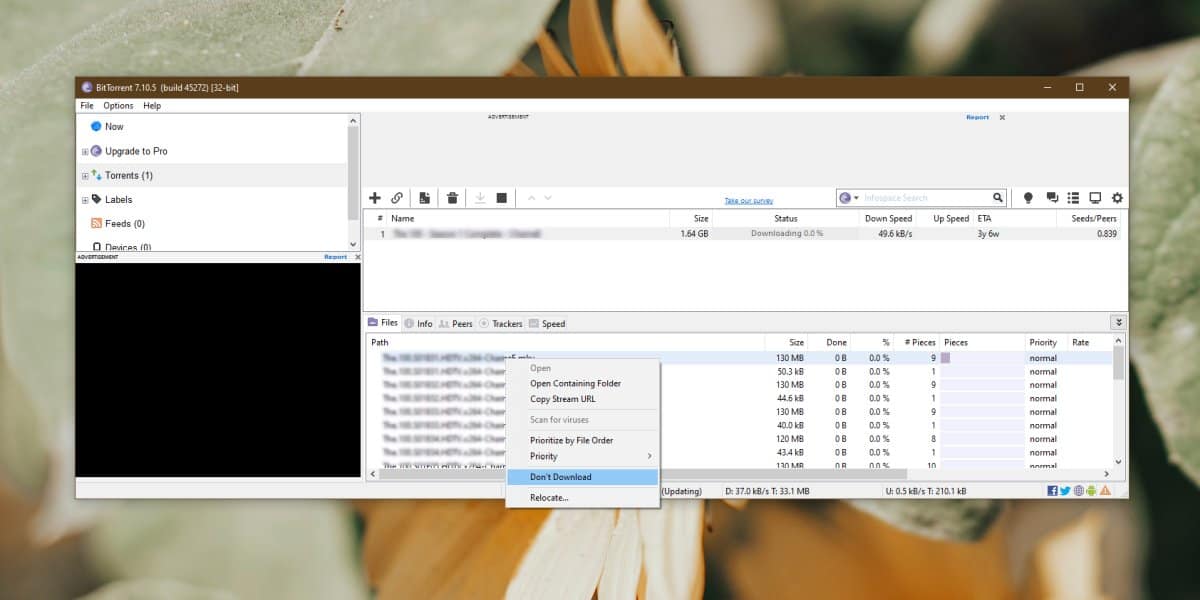The height and width of the screenshot is (600, 1200).
Task: Click the Take our survey link
Action: (749, 201)
